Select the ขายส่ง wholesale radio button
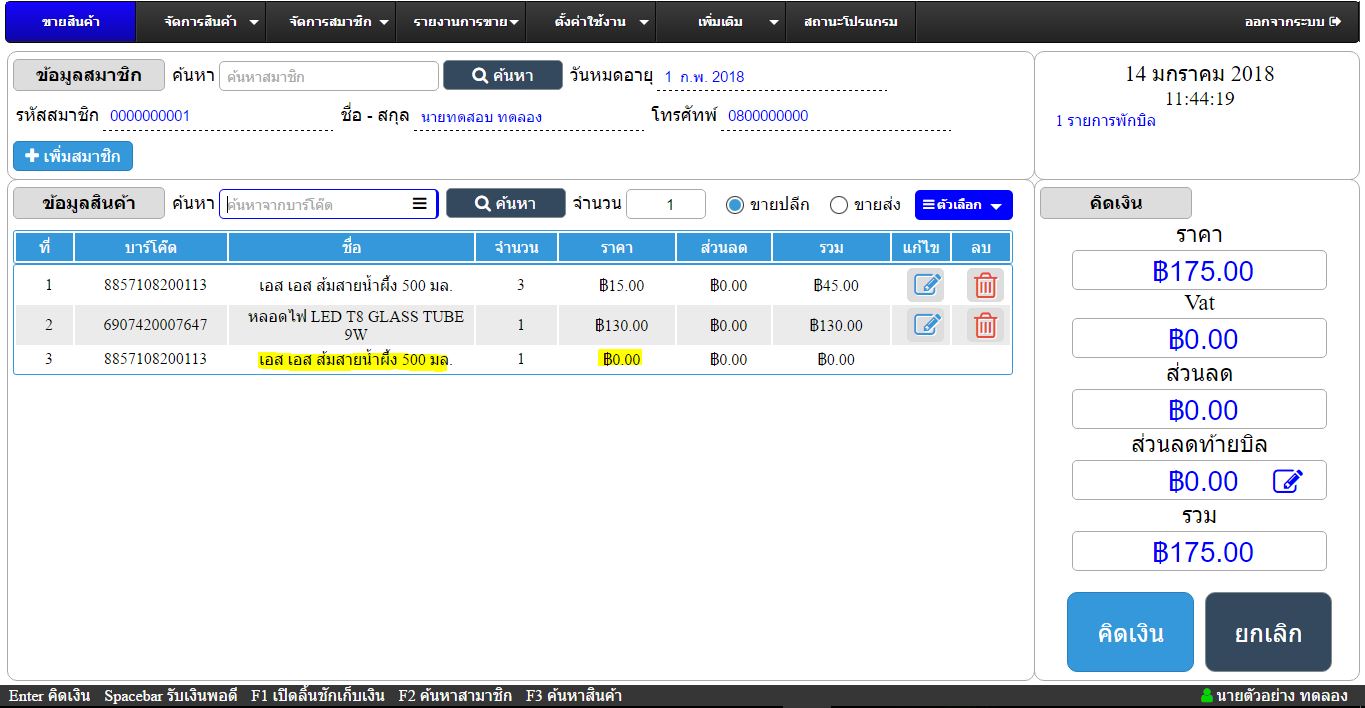Viewport: 1365px width, 708px height. click(x=839, y=205)
